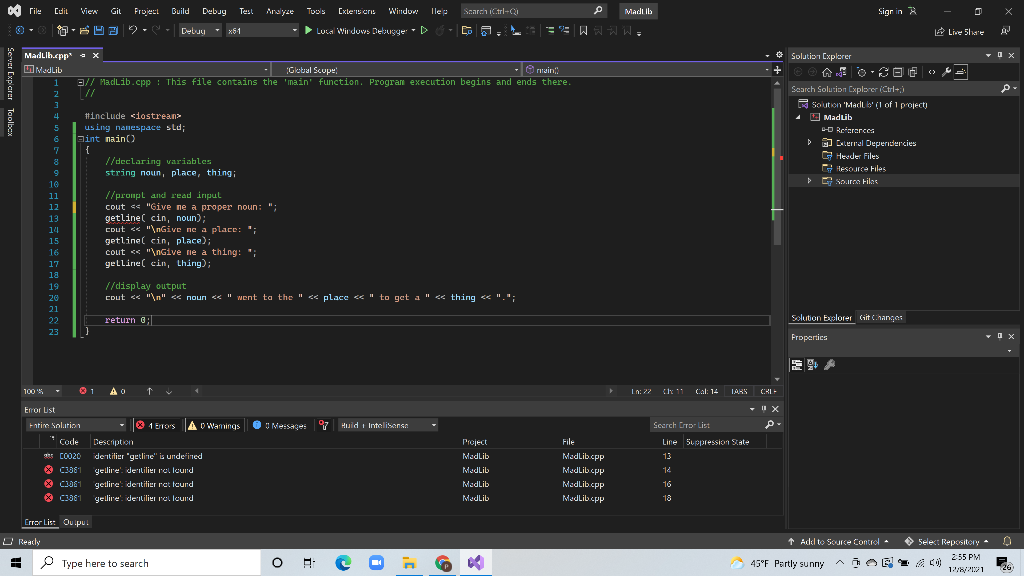This screenshot has width=1024, height=576.
Task: Expand the Source Files folder
Action: tap(809, 181)
